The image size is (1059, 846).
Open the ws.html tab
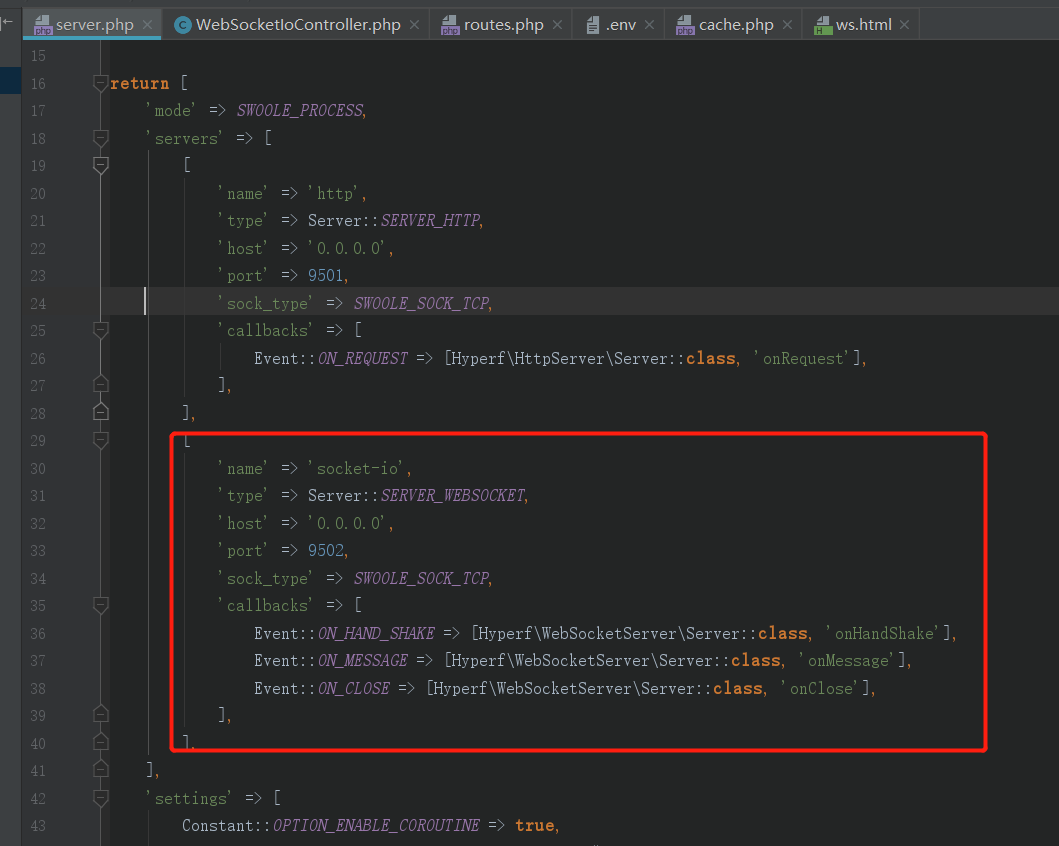(863, 25)
